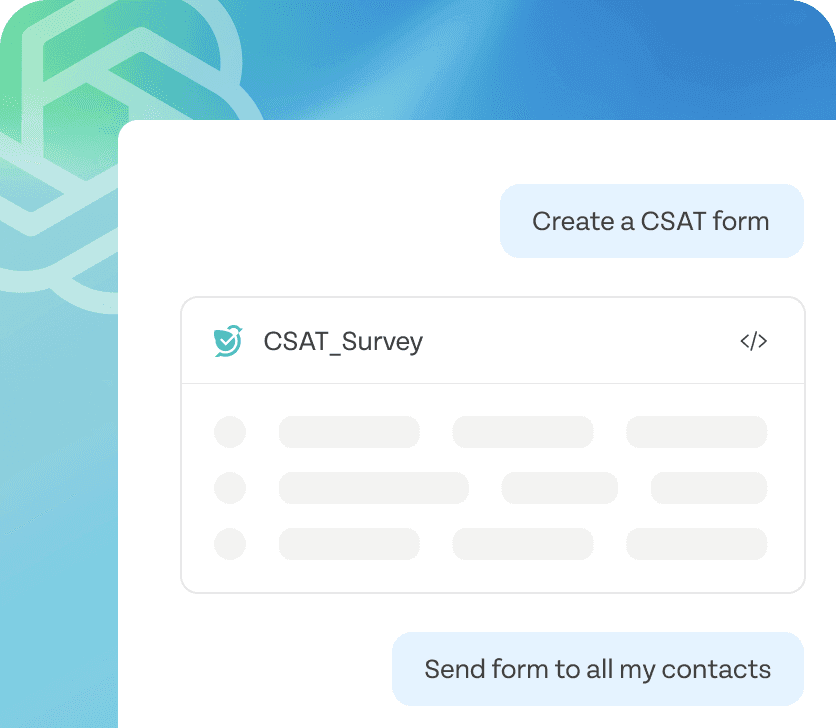Click first row's middle gray placeholder bar
The width and height of the screenshot is (836, 728).
tap(523, 432)
